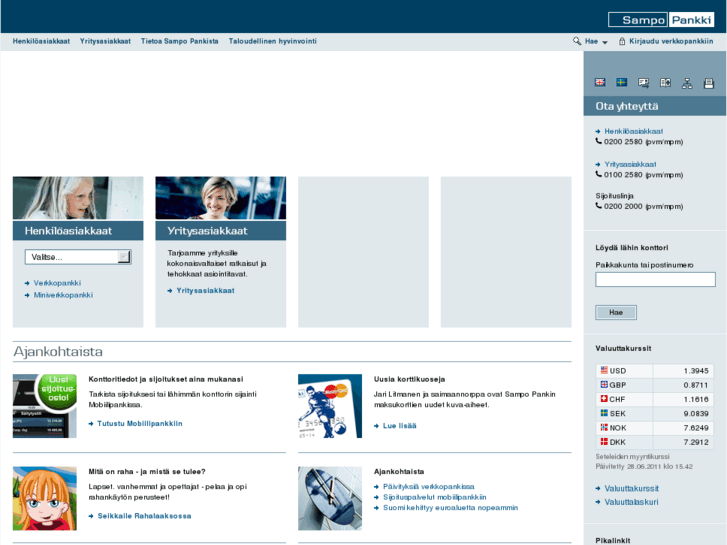Click the Uusia korttikuoseja headline
The width and height of the screenshot is (727, 545).
tap(409, 379)
